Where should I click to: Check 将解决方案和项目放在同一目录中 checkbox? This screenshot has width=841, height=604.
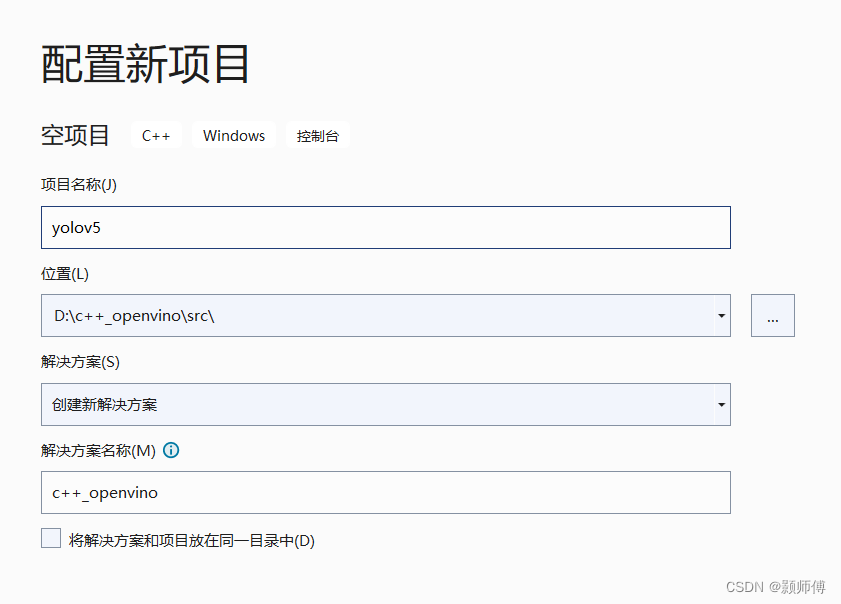click(51, 538)
